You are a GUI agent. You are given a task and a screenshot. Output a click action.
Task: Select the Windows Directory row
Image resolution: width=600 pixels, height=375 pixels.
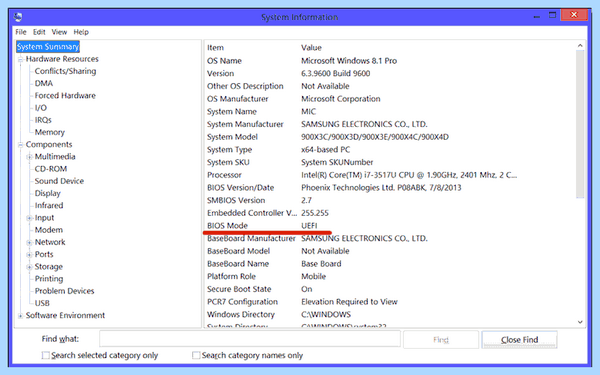(390, 315)
